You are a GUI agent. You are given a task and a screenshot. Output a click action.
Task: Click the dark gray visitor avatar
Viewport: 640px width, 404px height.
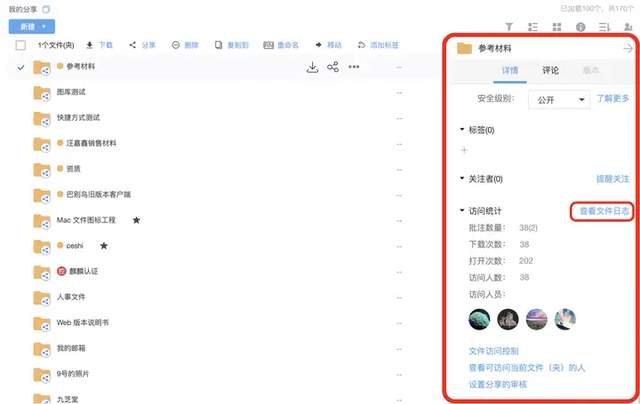(x=508, y=319)
